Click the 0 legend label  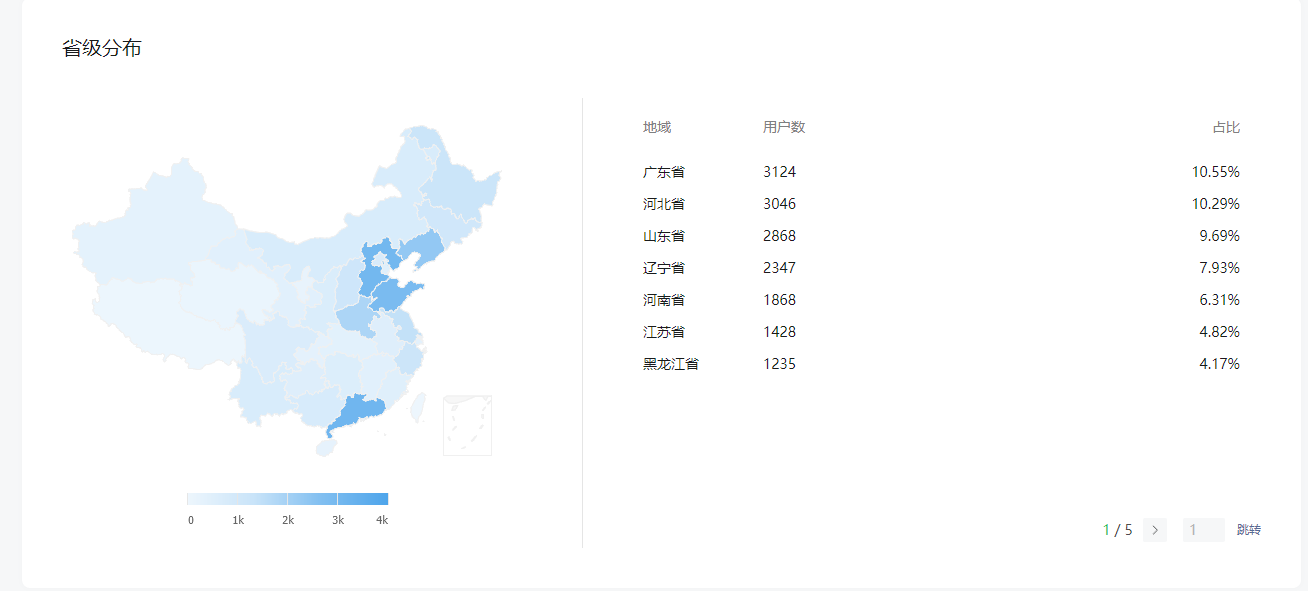coord(191,520)
